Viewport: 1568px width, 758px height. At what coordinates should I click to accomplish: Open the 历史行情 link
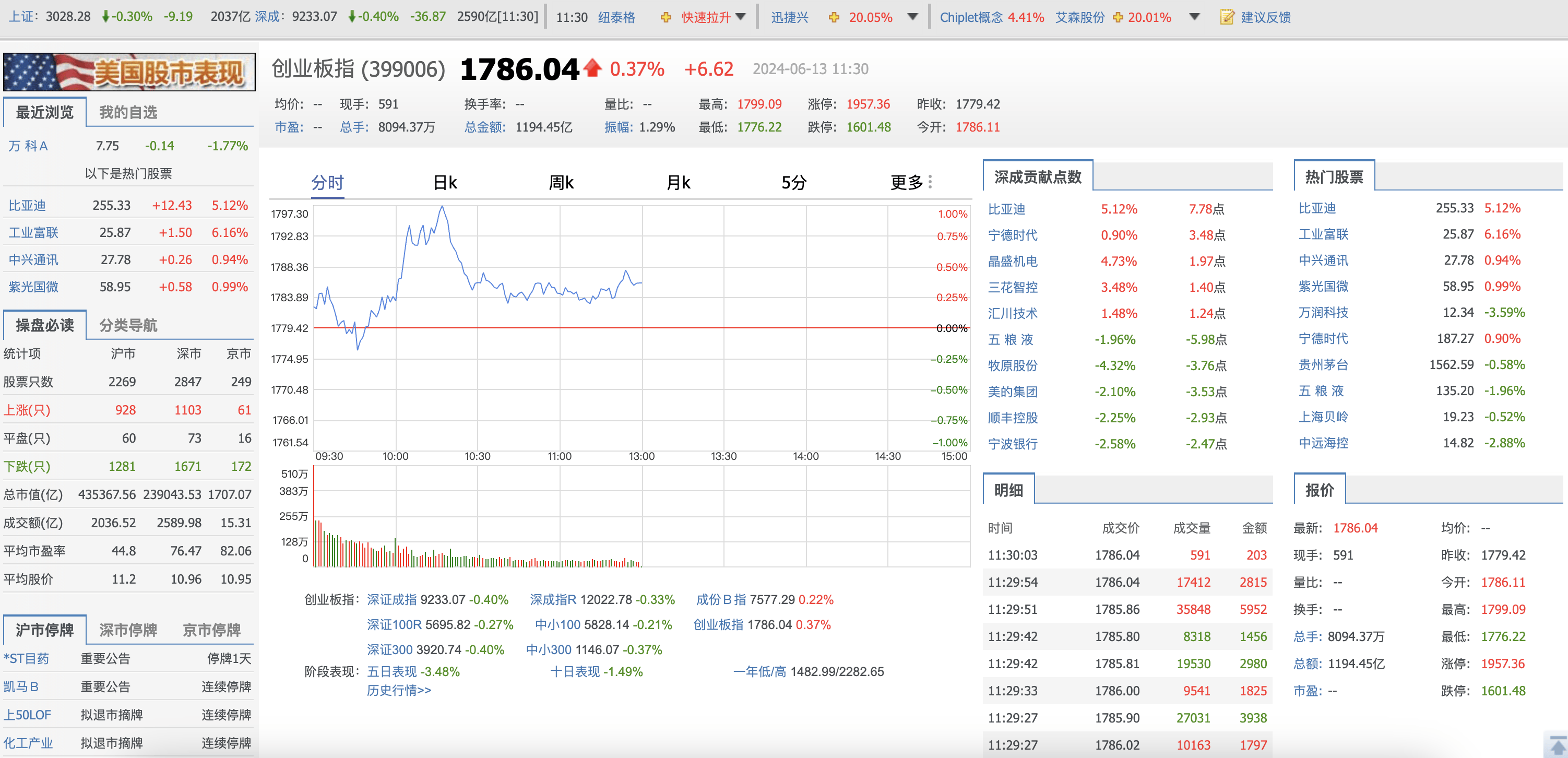click(x=397, y=691)
